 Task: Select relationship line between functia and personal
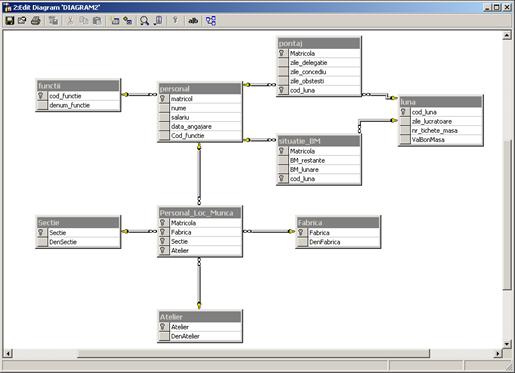(x=139, y=95)
